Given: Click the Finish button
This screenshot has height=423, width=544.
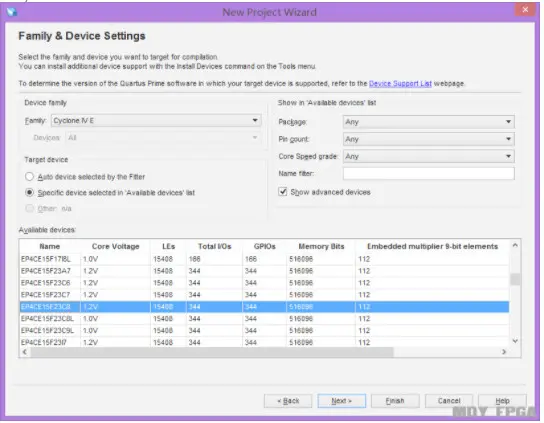Looking at the screenshot, I should [x=395, y=401].
